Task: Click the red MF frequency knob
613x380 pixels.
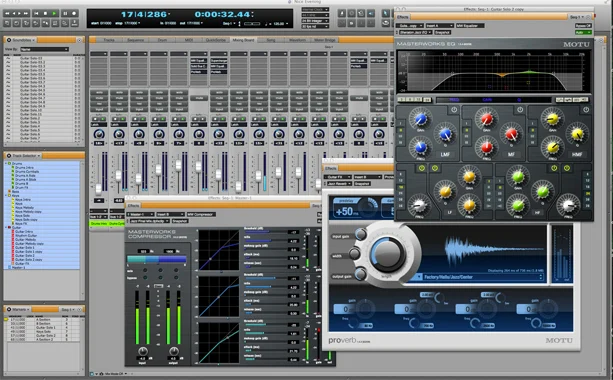Action: click(x=486, y=147)
